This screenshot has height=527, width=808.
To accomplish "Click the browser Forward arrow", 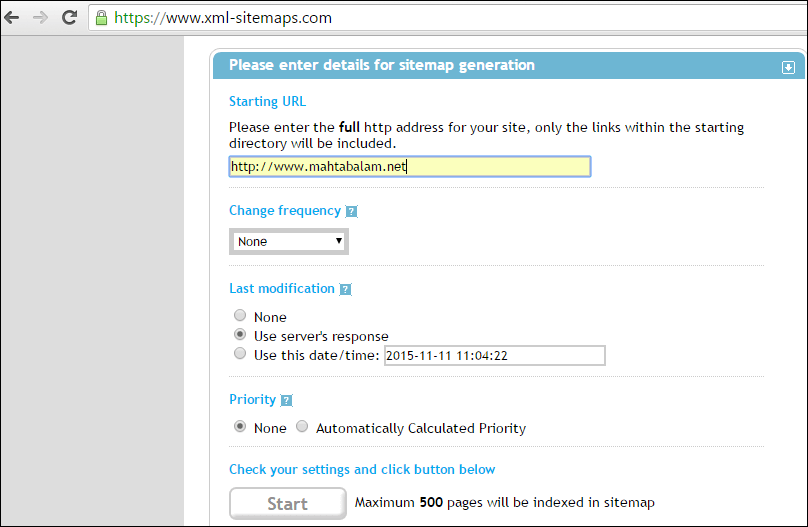I will [40, 18].
